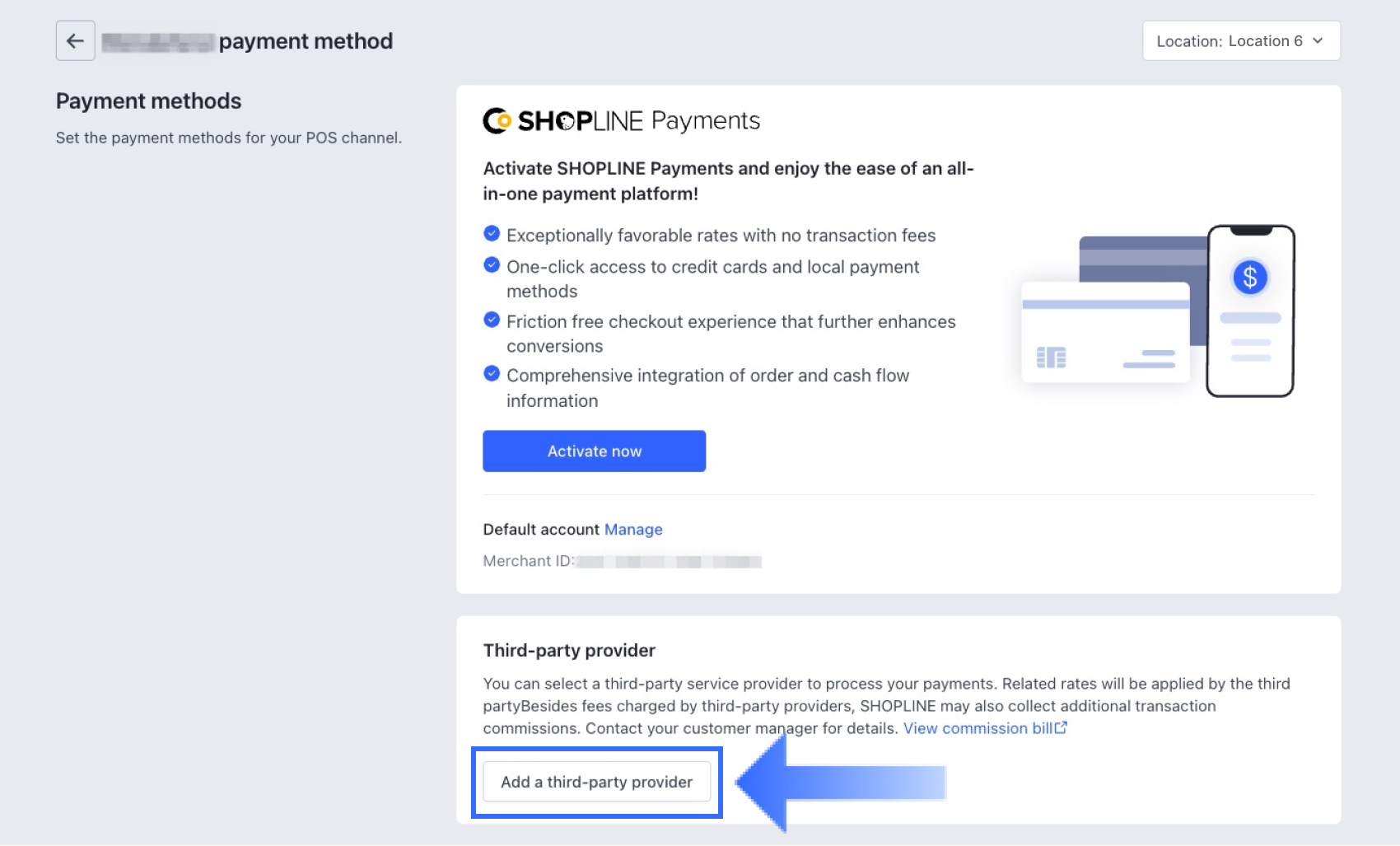The height and width of the screenshot is (846, 1400).
Task: Click the checkmark beside Comprehensive integration
Action: [492, 374]
